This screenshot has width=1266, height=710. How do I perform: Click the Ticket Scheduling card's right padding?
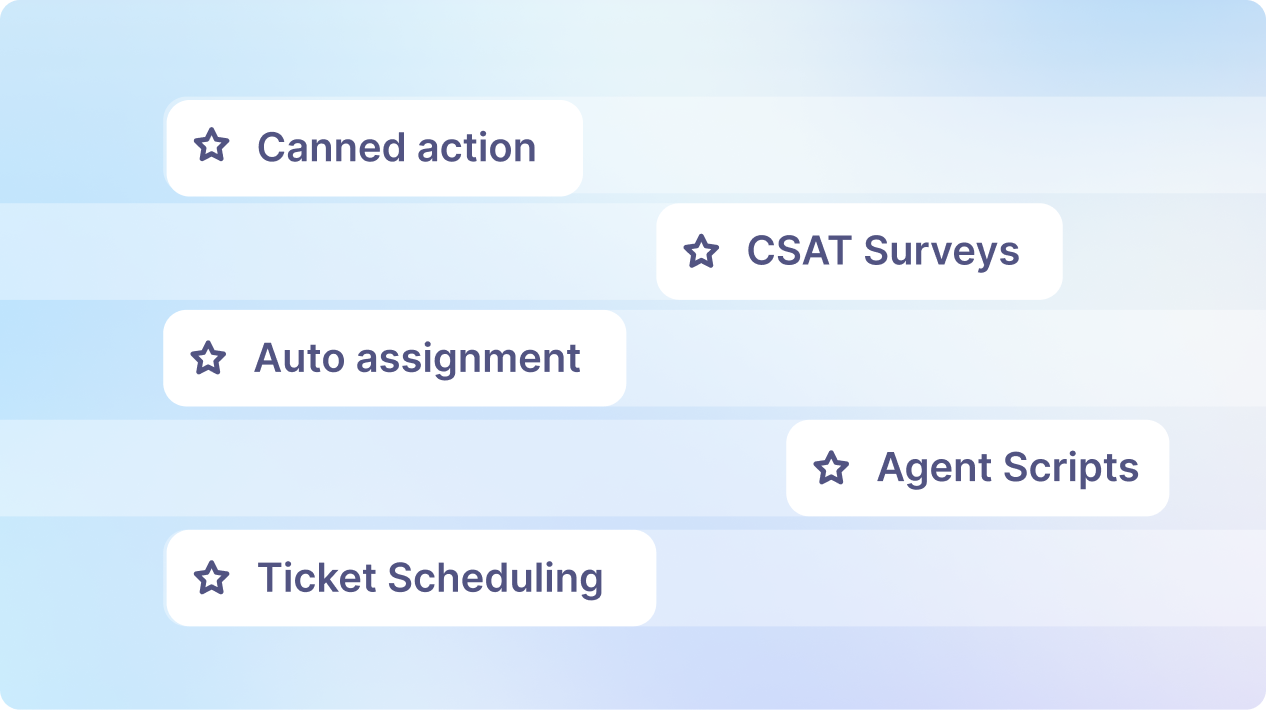(633, 578)
